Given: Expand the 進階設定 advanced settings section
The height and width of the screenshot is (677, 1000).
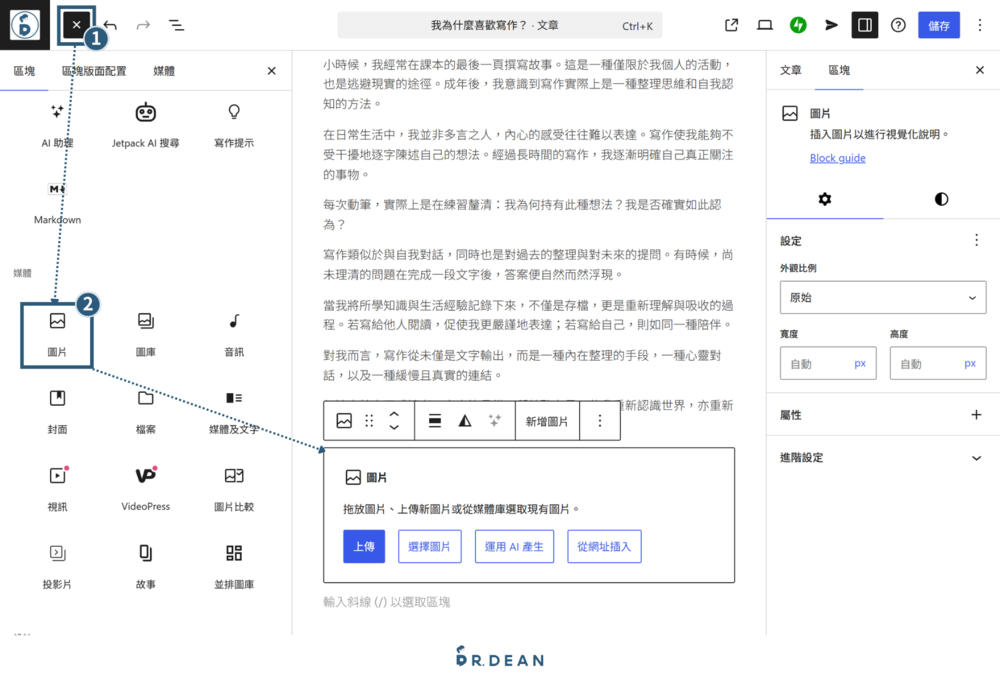Looking at the screenshot, I should [883, 457].
